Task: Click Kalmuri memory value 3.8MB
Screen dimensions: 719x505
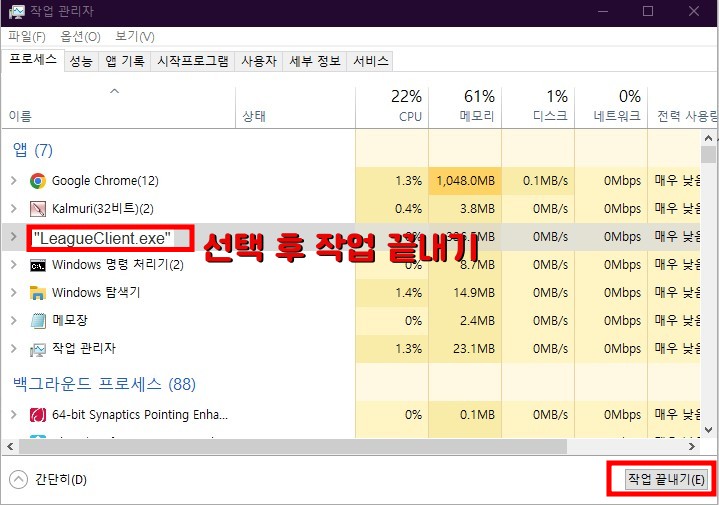Action: pos(477,209)
